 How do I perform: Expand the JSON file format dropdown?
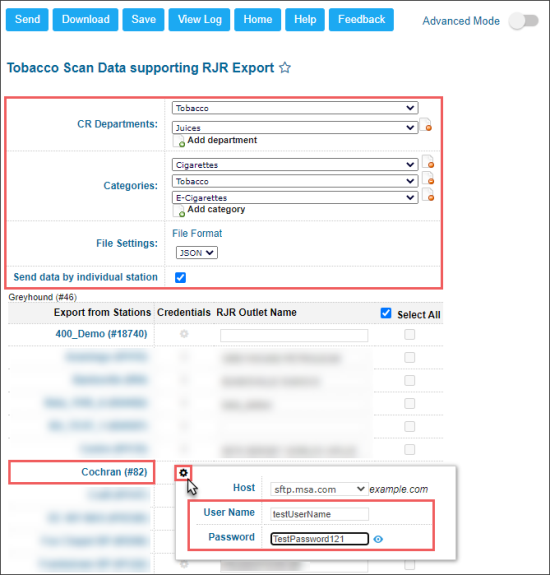coord(197,253)
